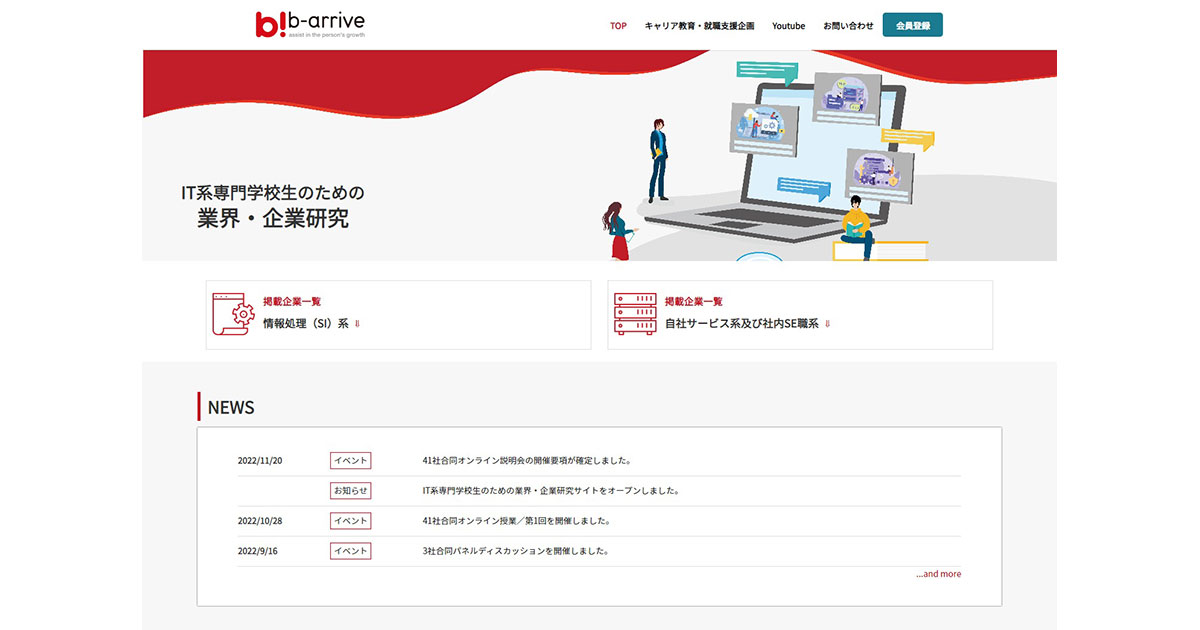Open the ...and more news link
1200x630 pixels.
[938, 573]
